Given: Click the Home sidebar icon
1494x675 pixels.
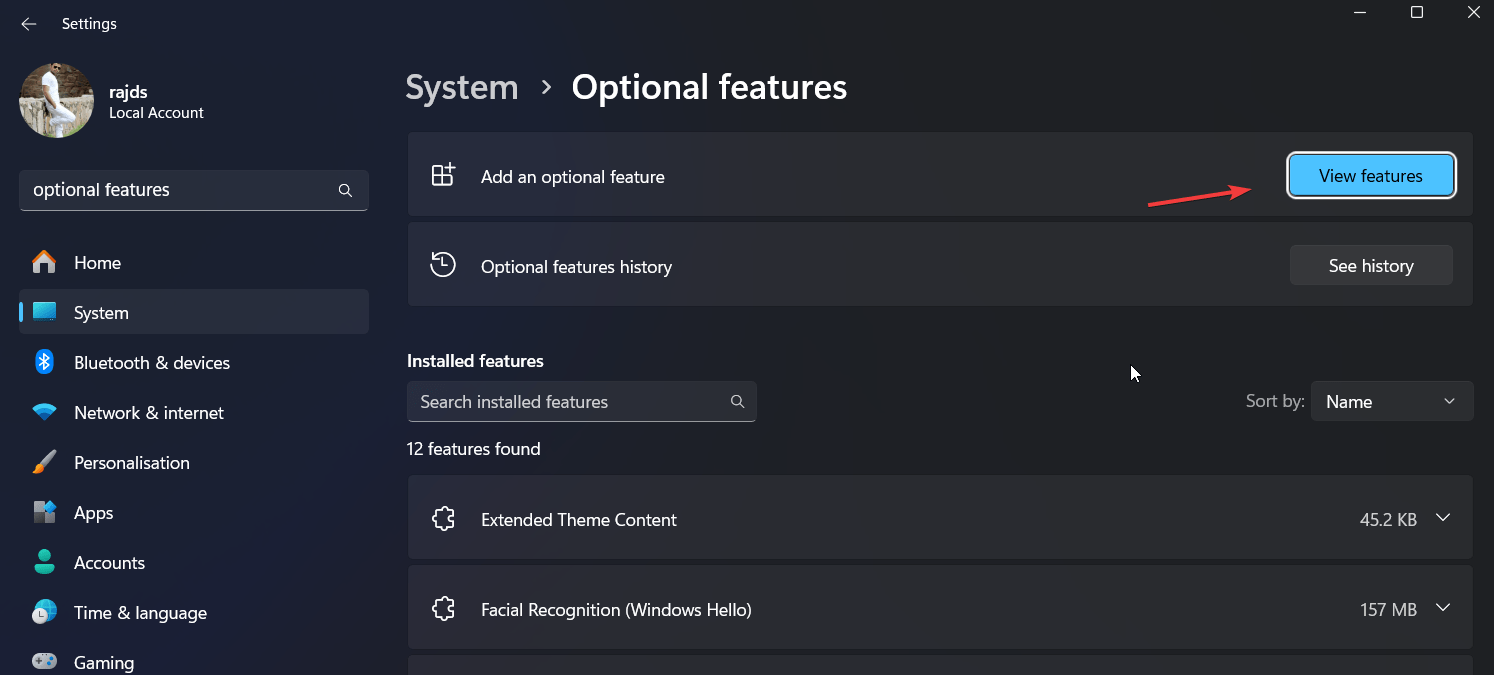Looking at the screenshot, I should click(44, 262).
